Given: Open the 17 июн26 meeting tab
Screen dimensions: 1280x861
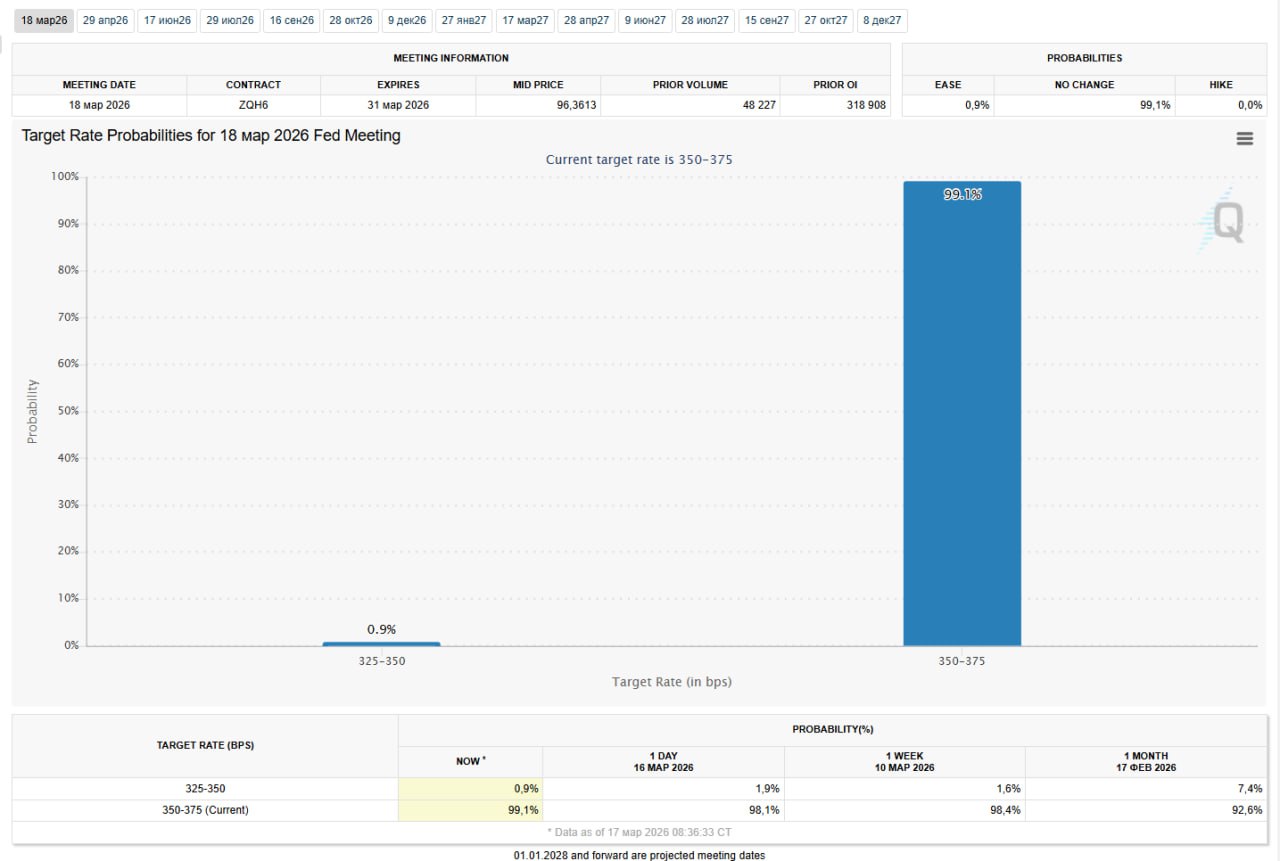Looking at the screenshot, I should (x=167, y=20).
